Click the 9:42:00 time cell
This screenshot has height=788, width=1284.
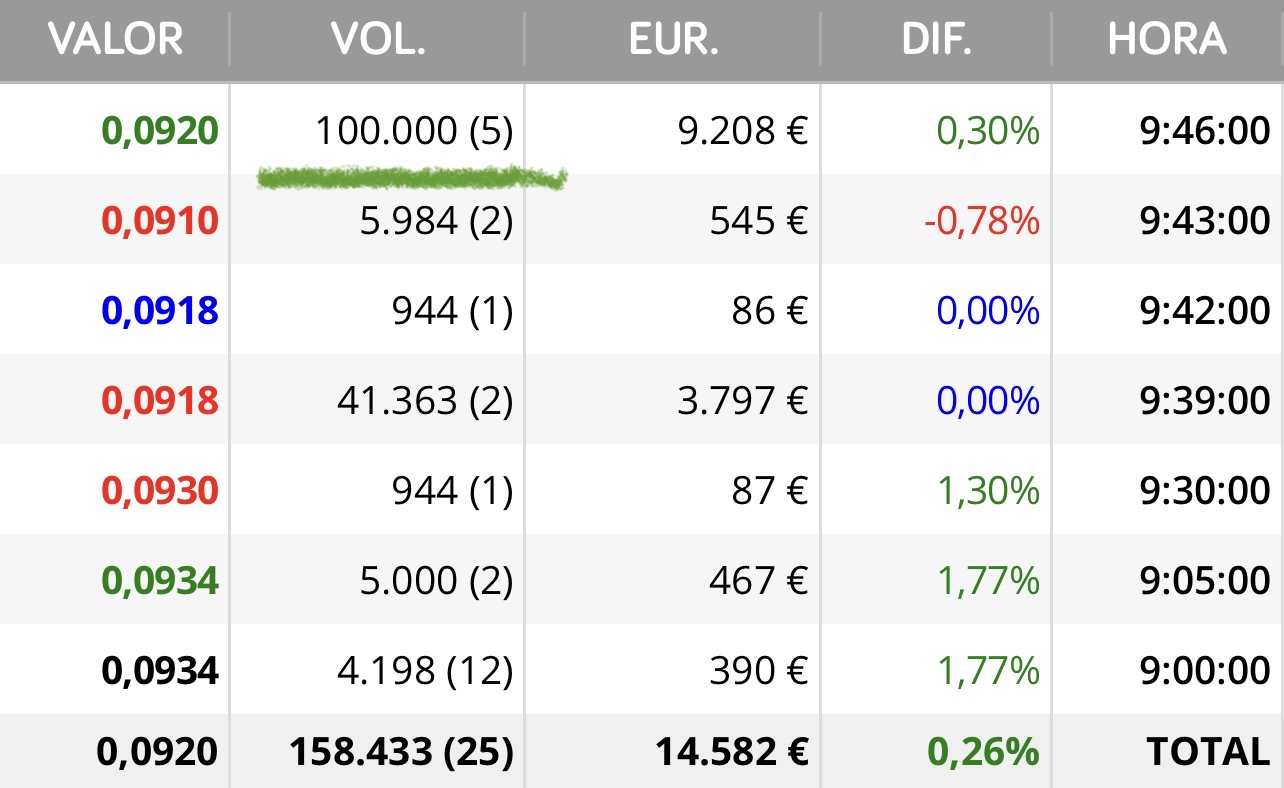coord(1205,311)
